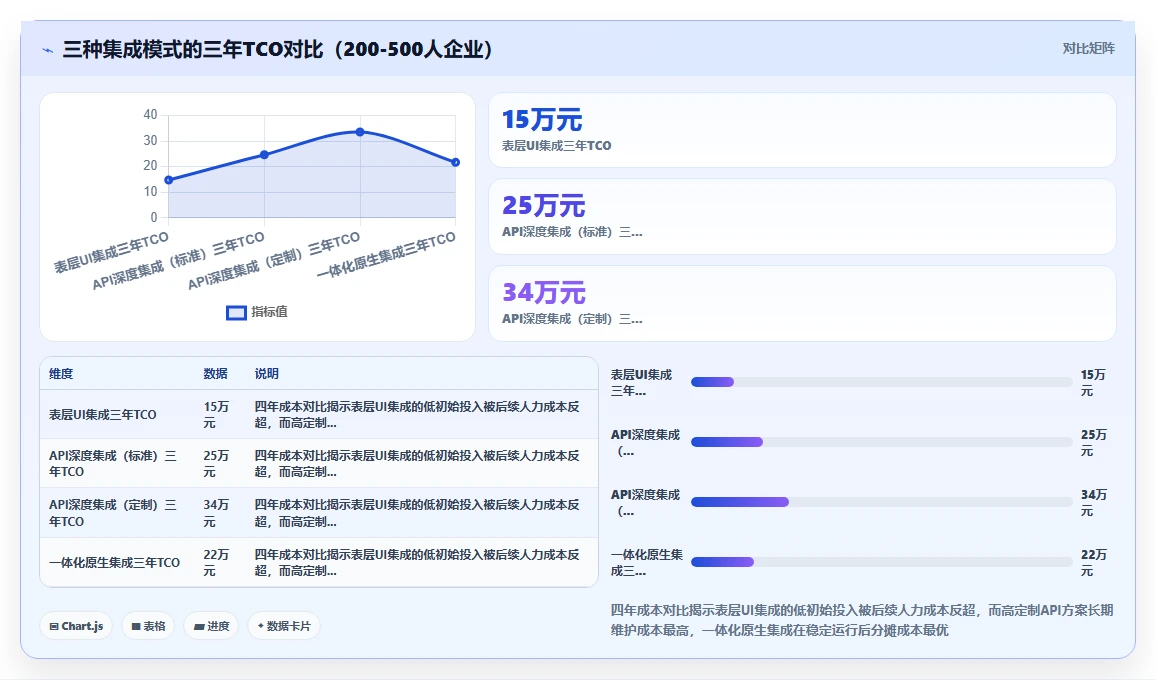
Task: Click the 数据 column header
Action: 215,374
